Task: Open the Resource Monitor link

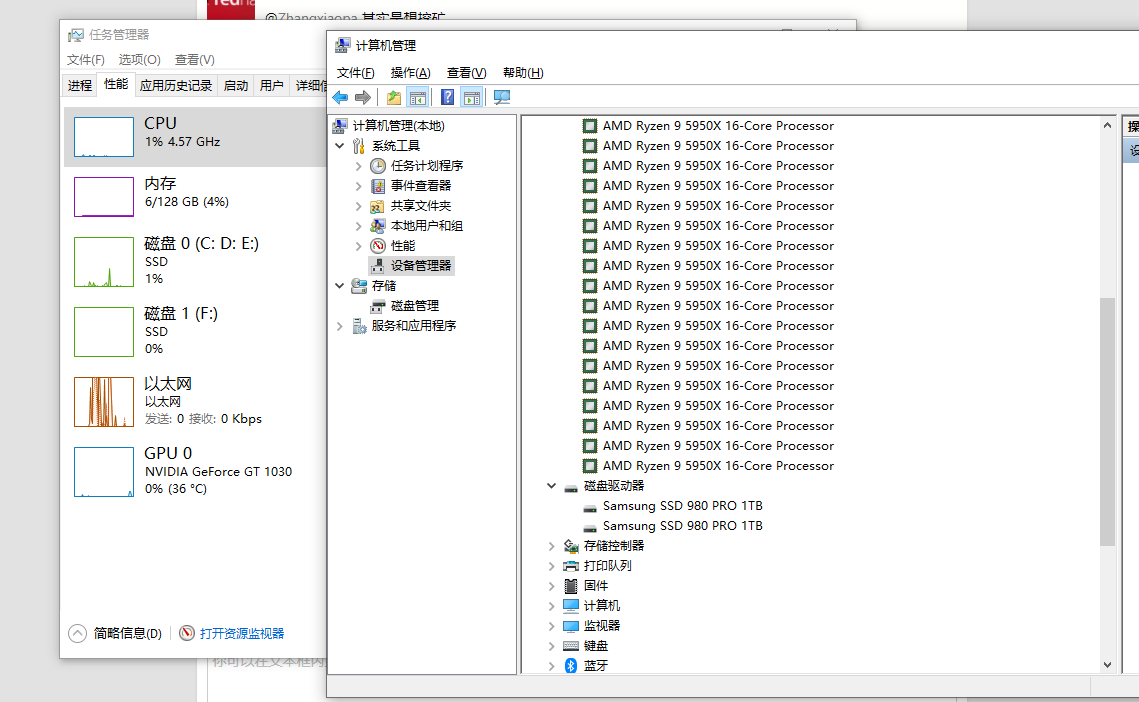Action: [241, 633]
